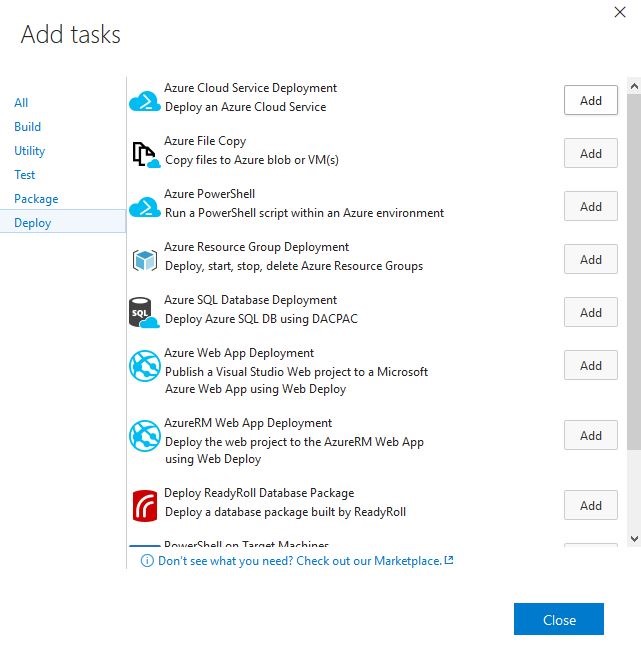The image size is (641, 657).
Task: Click the Azure Web App Deployment icon
Action: pos(145,366)
